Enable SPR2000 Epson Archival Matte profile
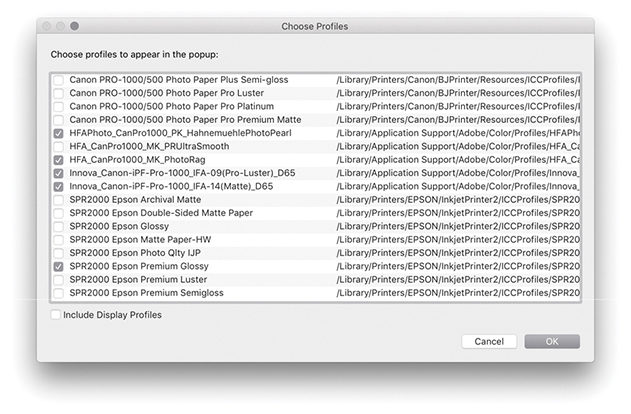 (58, 200)
